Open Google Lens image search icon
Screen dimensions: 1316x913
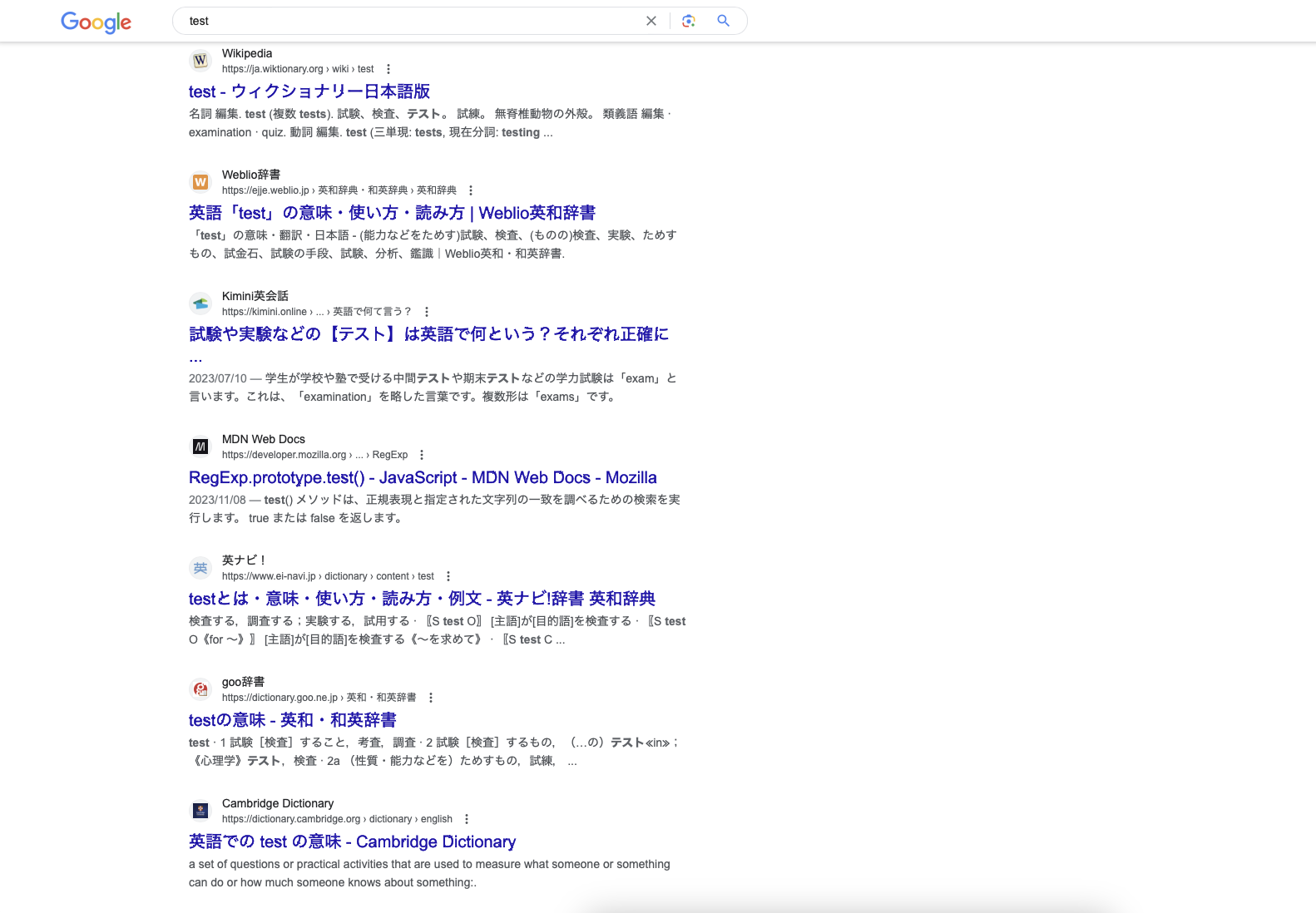pos(689,21)
